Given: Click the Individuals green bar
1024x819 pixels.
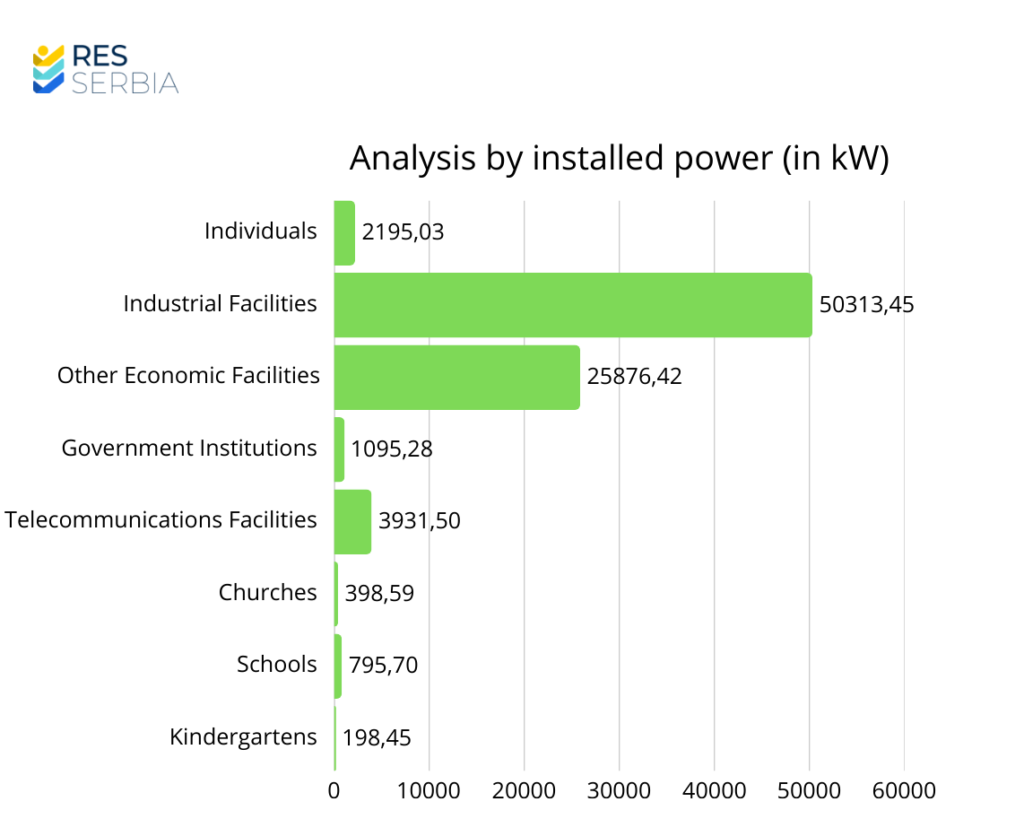Looking at the screenshot, I should point(344,232).
